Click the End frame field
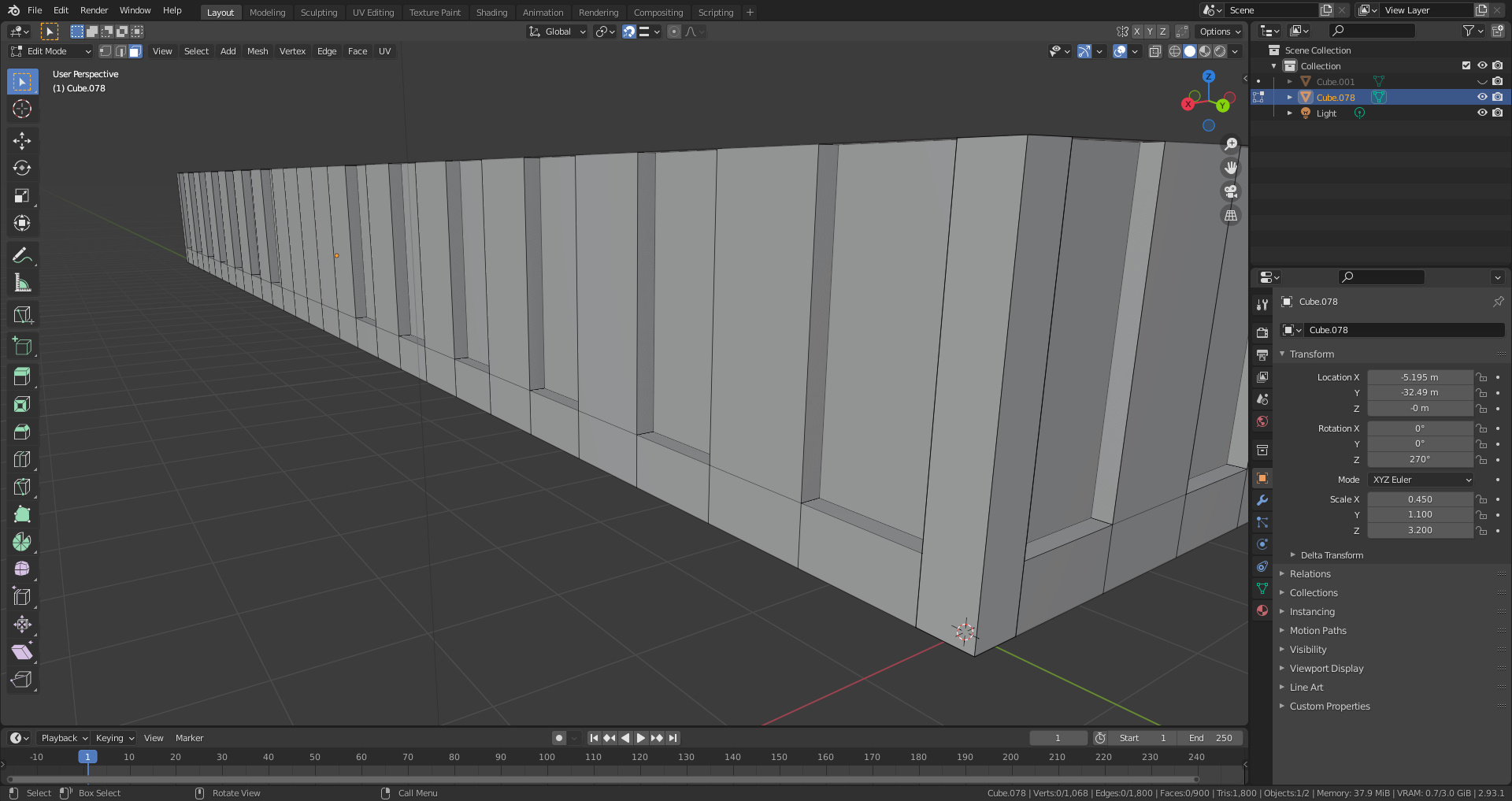Screen dimensions: 1512x801 click(x=1210, y=738)
